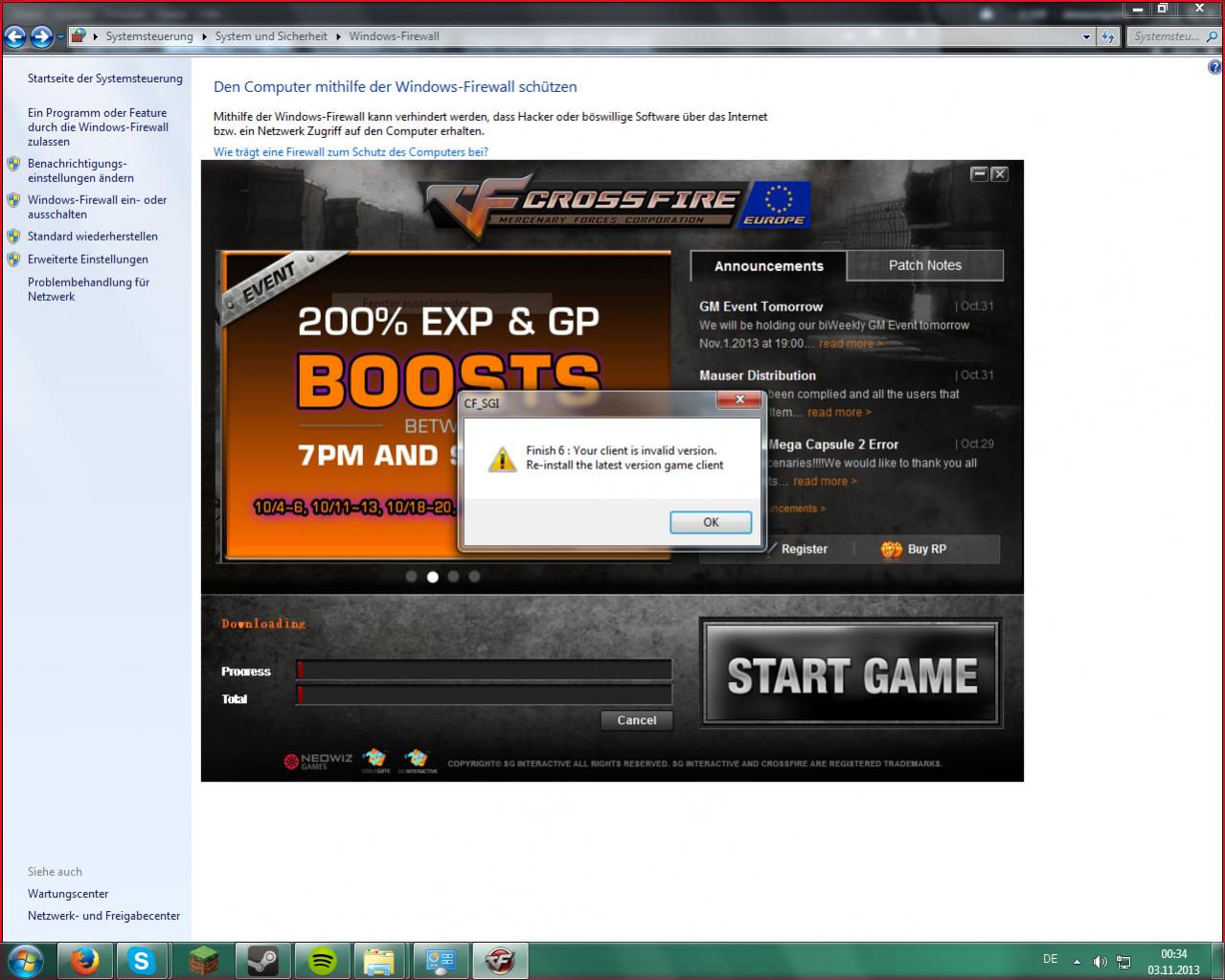Open the firewall help link 'Wie trägt eine Firewall…'
Viewport: 1225px width, 980px height.
click(x=351, y=152)
